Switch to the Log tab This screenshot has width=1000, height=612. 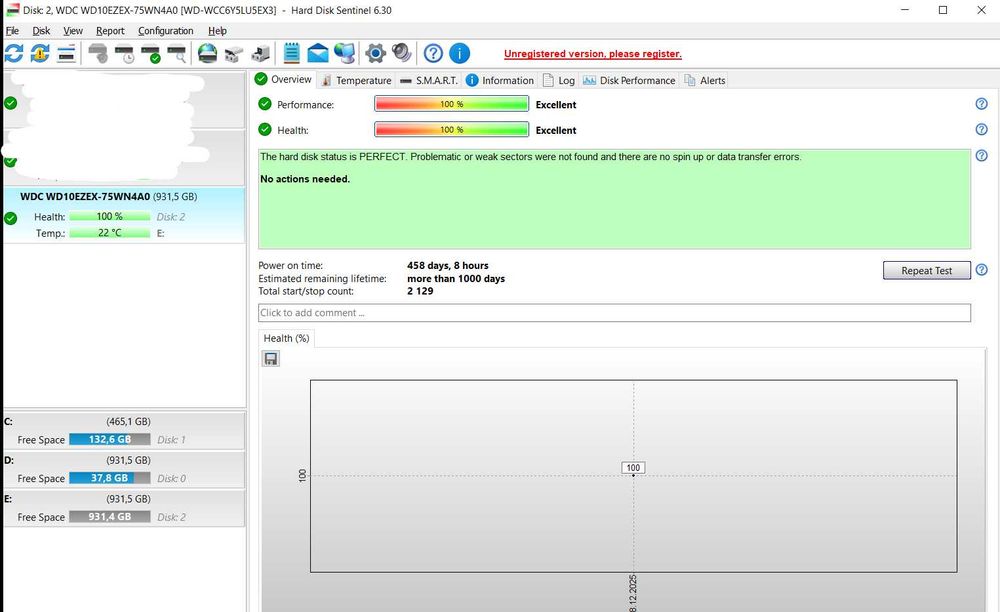click(559, 80)
